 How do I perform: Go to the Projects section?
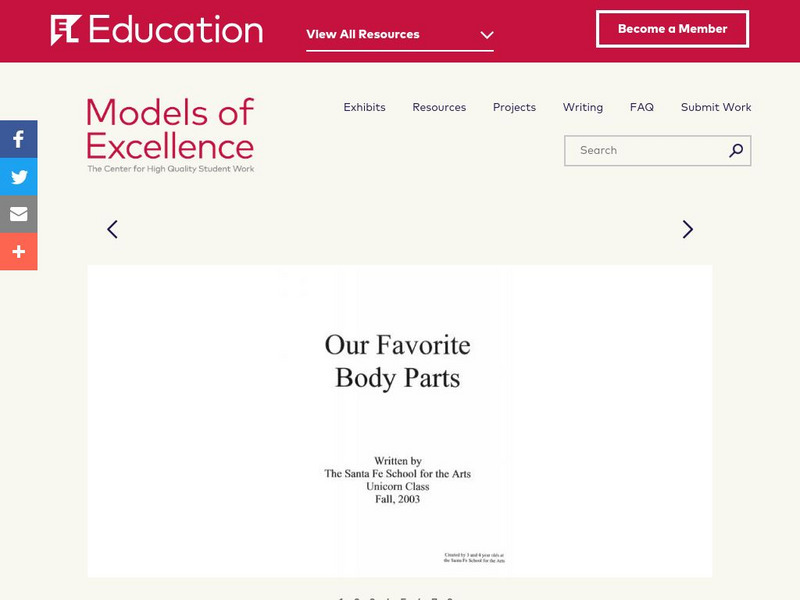(x=514, y=107)
